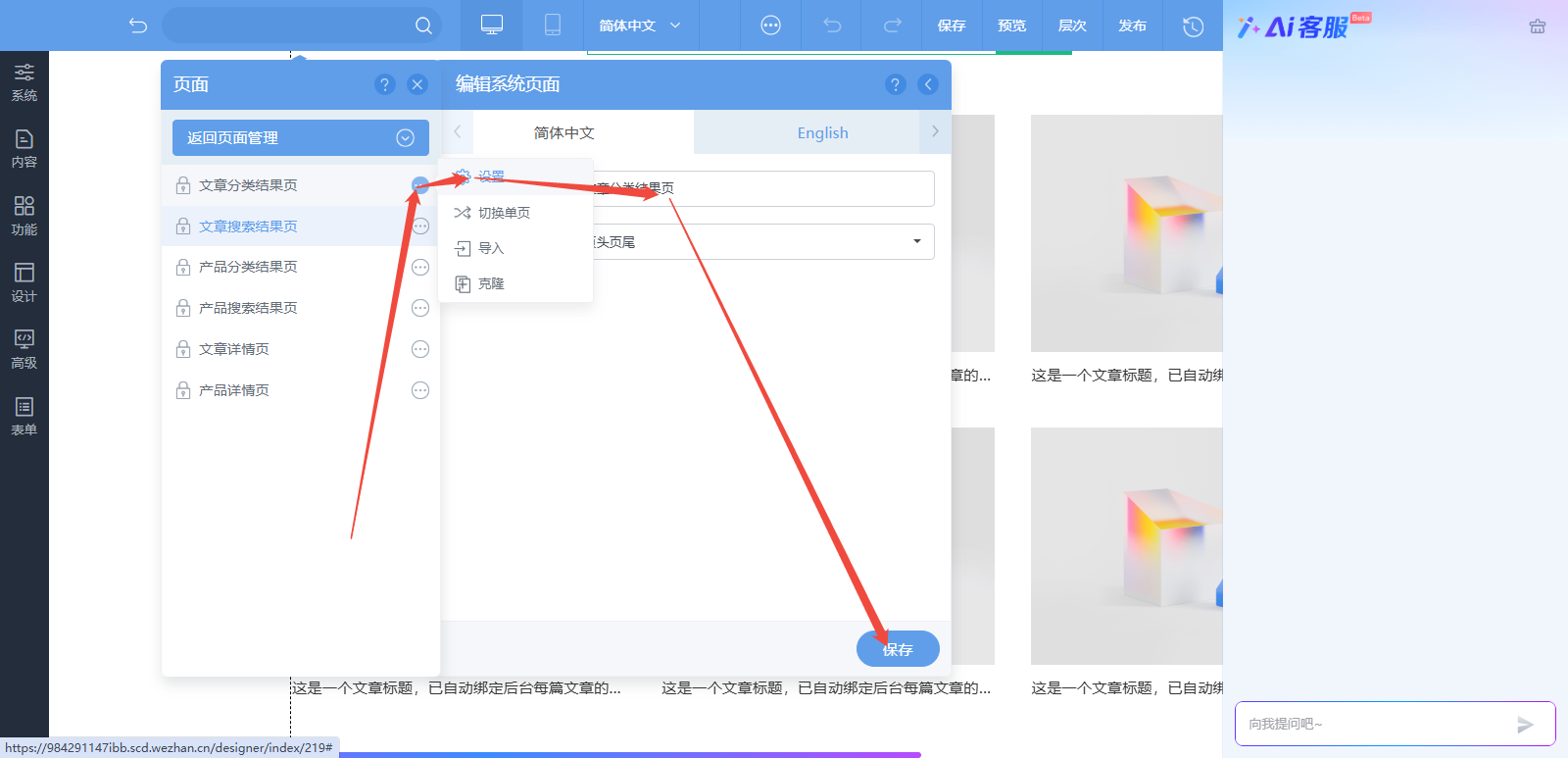Click the blue 保存 button in the edit panel
The width and height of the screenshot is (1568, 758).
pyautogui.click(x=898, y=649)
